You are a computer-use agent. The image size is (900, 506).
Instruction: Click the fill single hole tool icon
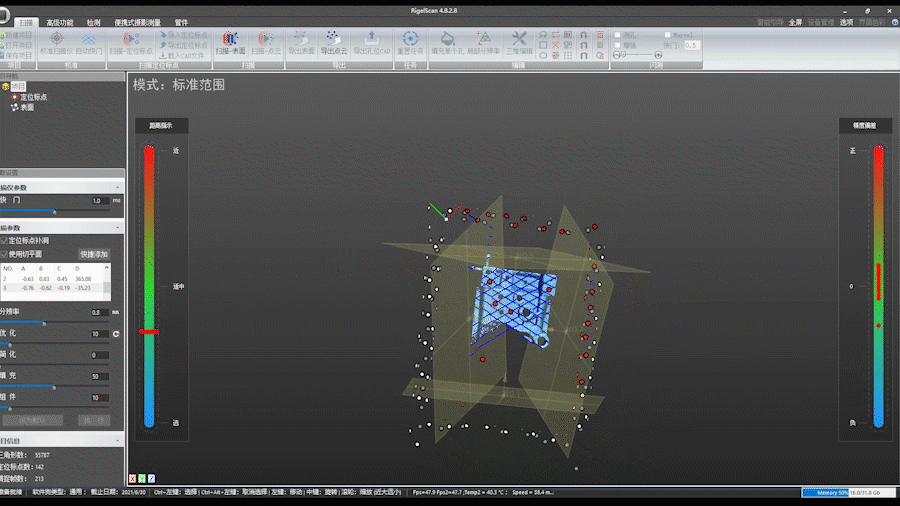(448, 39)
